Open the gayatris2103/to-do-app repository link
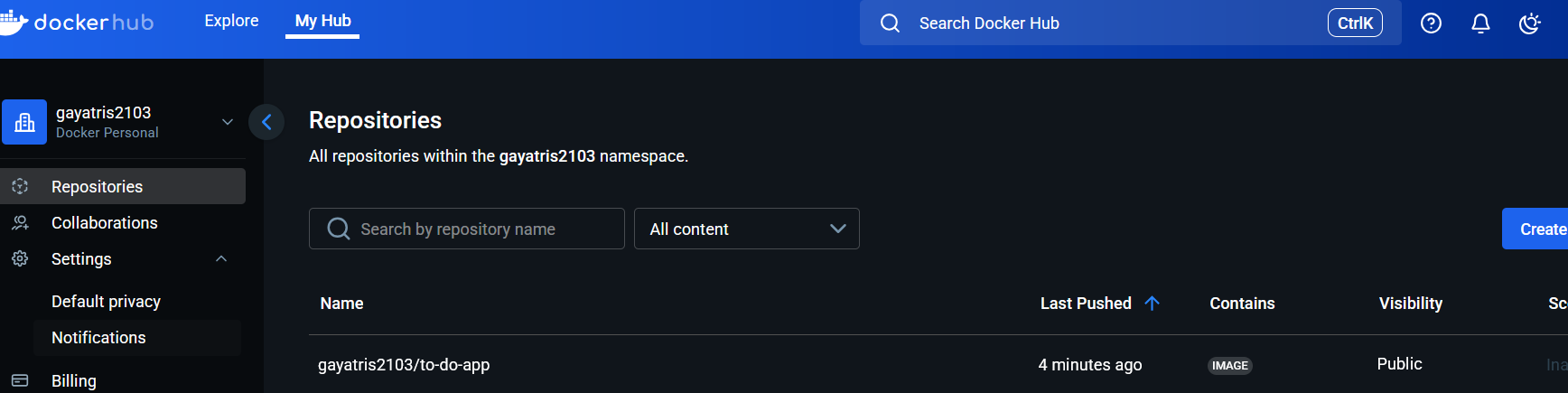The width and height of the screenshot is (1568, 393). click(404, 365)
